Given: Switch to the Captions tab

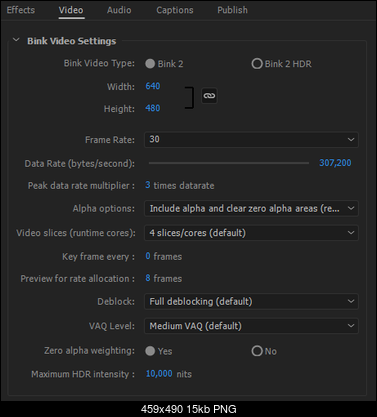Looking at the screenshot, I should (175, 10).
